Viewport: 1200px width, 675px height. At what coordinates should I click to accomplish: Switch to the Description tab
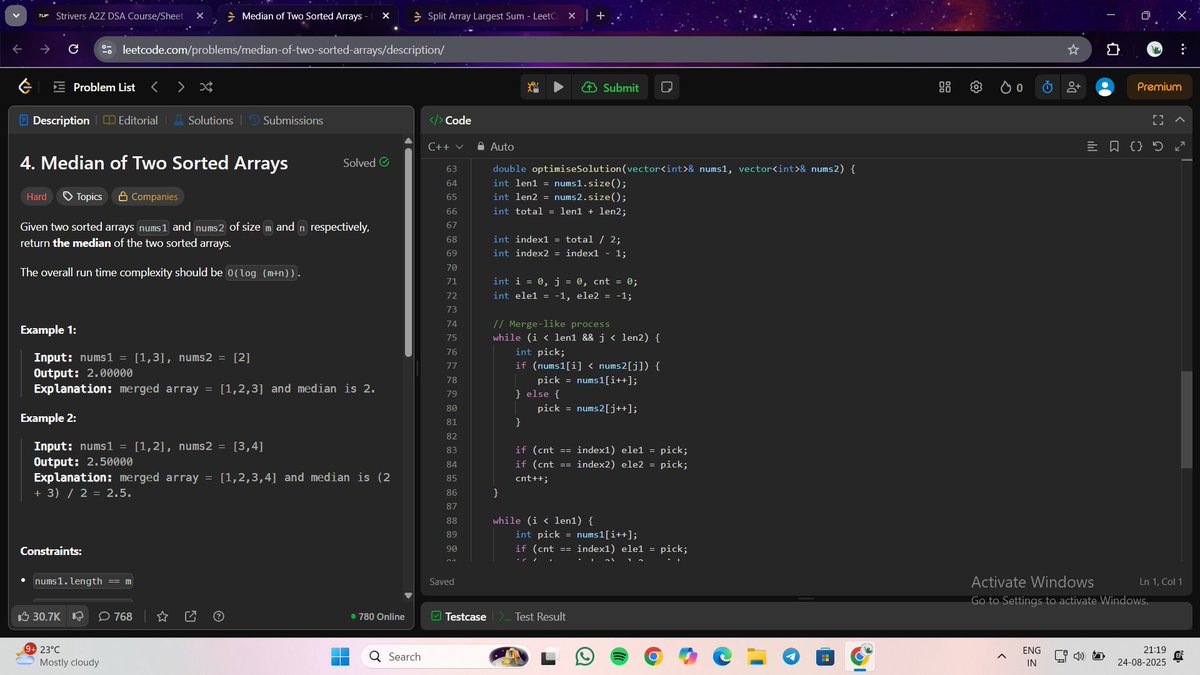click(x=54, y=120)
